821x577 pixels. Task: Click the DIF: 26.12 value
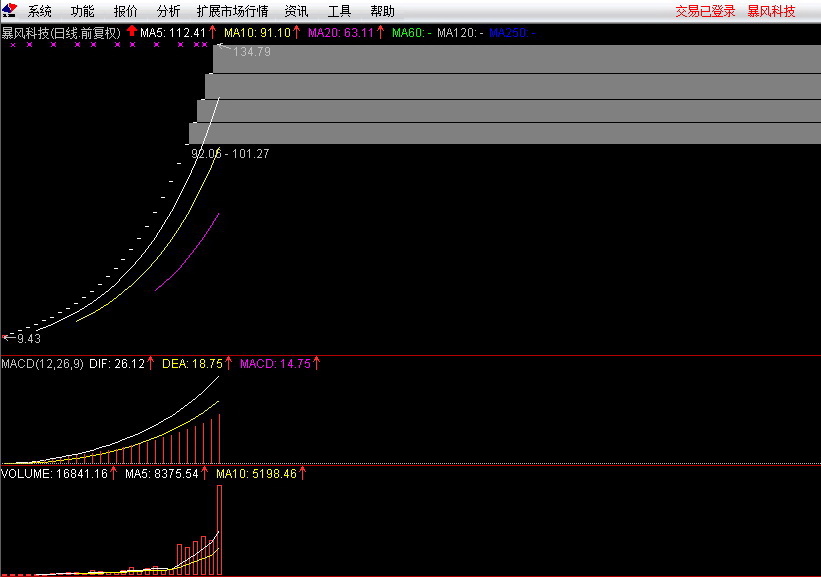[117, 364]
